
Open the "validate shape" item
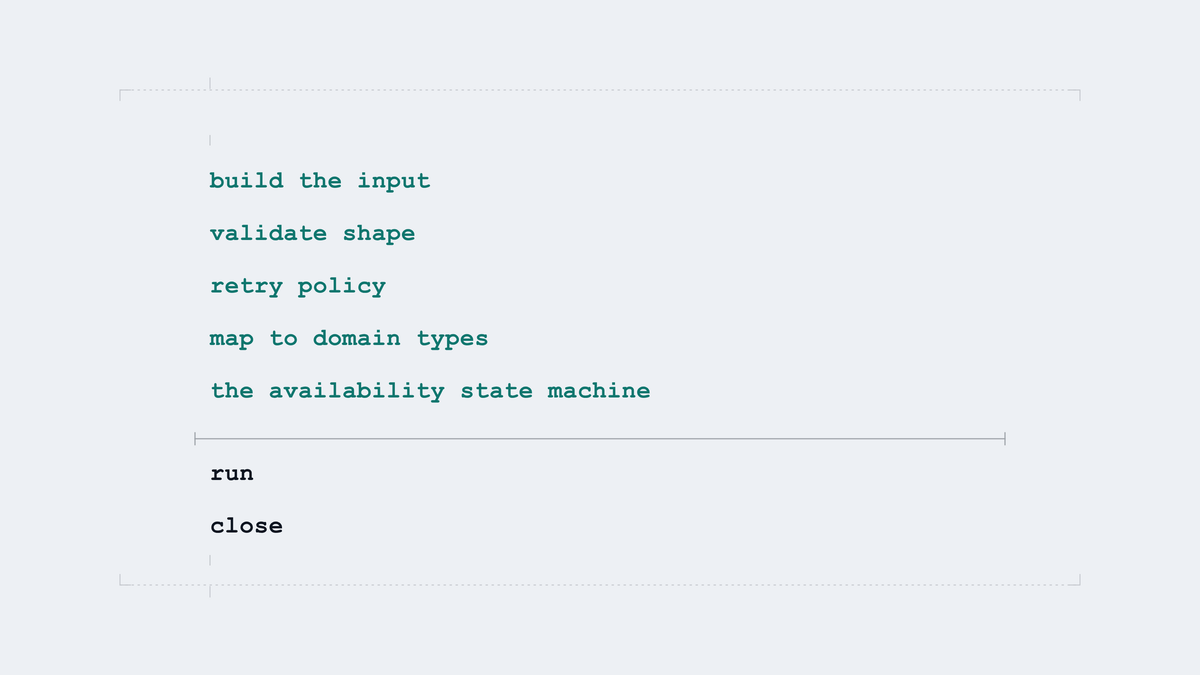click(312, 234)
